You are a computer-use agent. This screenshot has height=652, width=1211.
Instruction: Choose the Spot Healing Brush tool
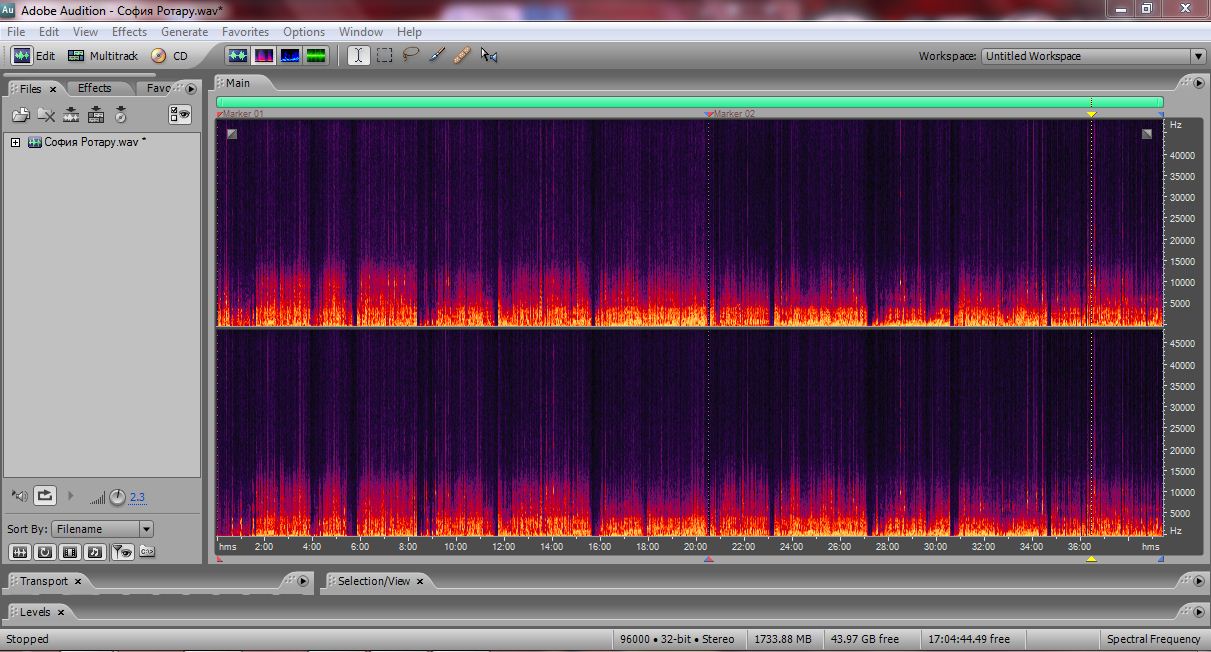462,56
